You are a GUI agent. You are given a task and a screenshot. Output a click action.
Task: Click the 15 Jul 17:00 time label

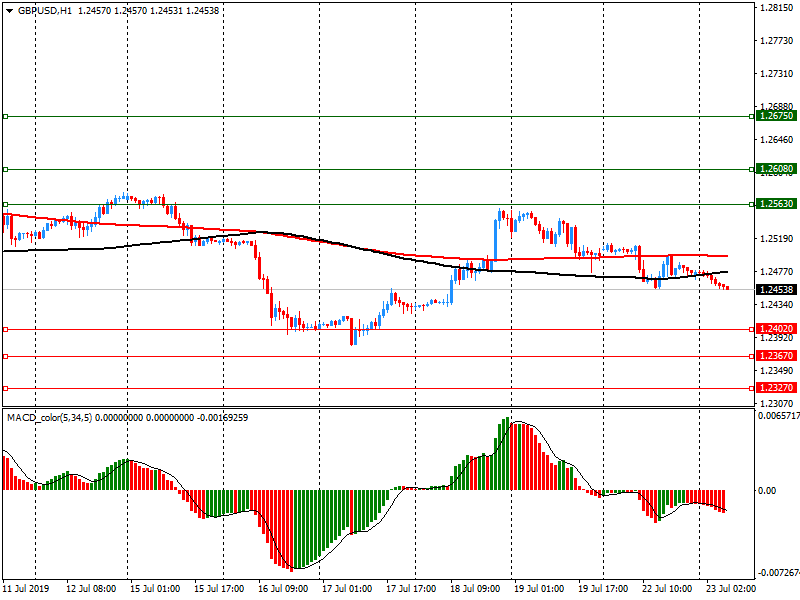[x=219, y=589]
